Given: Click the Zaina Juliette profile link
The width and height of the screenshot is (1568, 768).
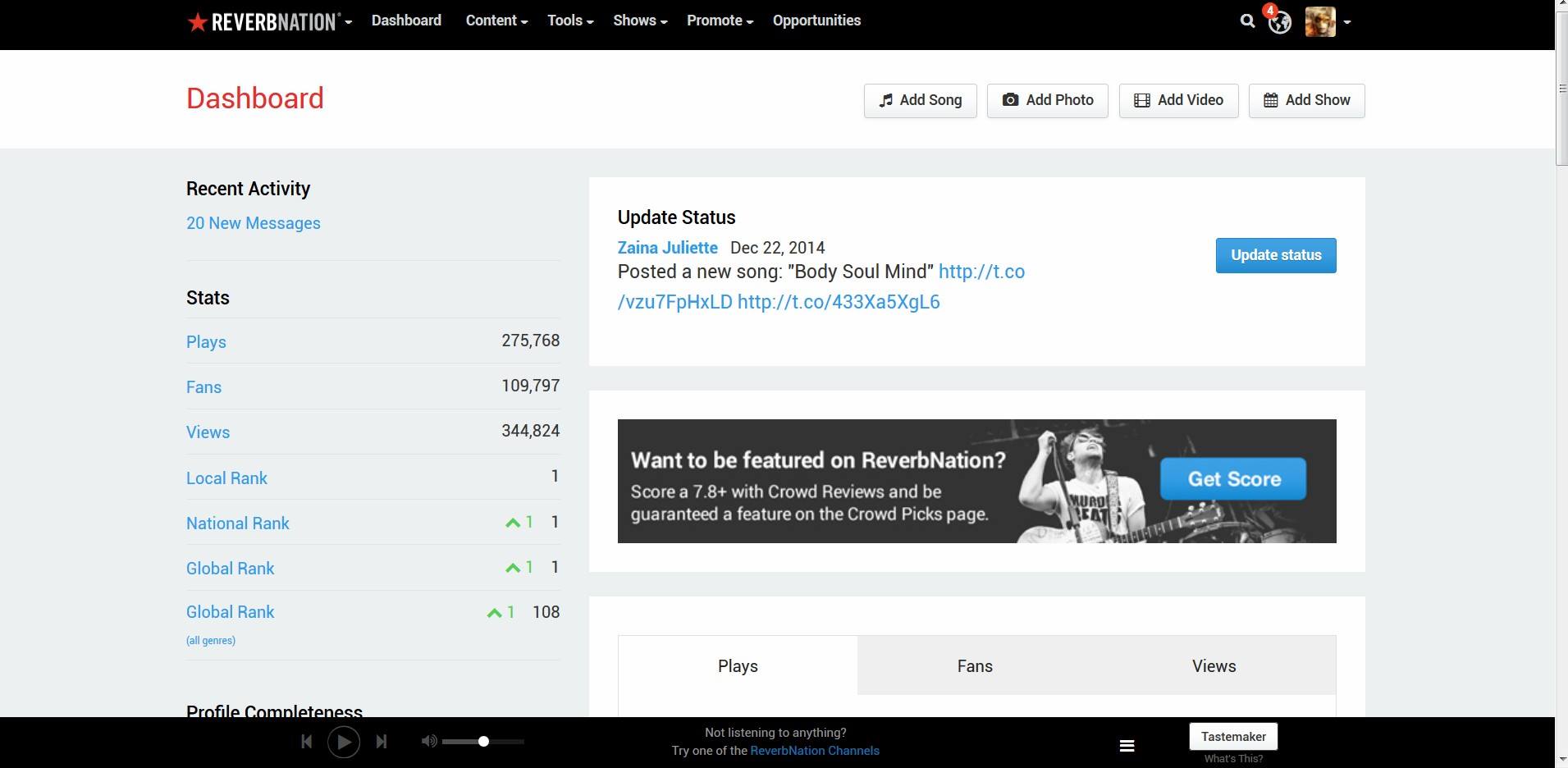Looking at the screenshot, I should 667,248.
